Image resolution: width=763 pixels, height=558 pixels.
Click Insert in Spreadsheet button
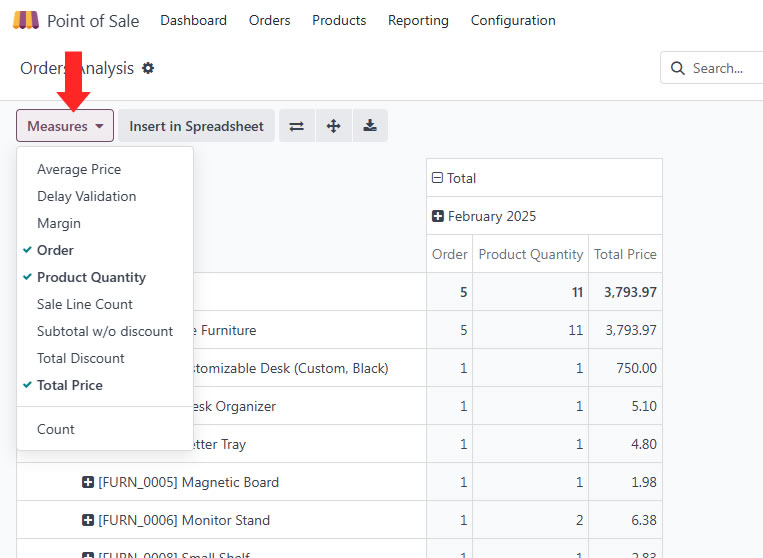click(x=197, y=126)
